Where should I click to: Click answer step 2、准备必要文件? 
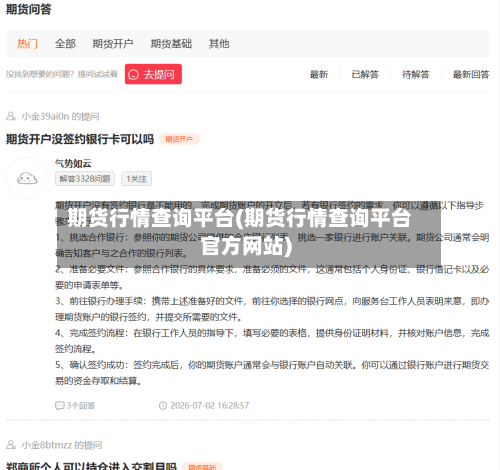click(272, 277)
